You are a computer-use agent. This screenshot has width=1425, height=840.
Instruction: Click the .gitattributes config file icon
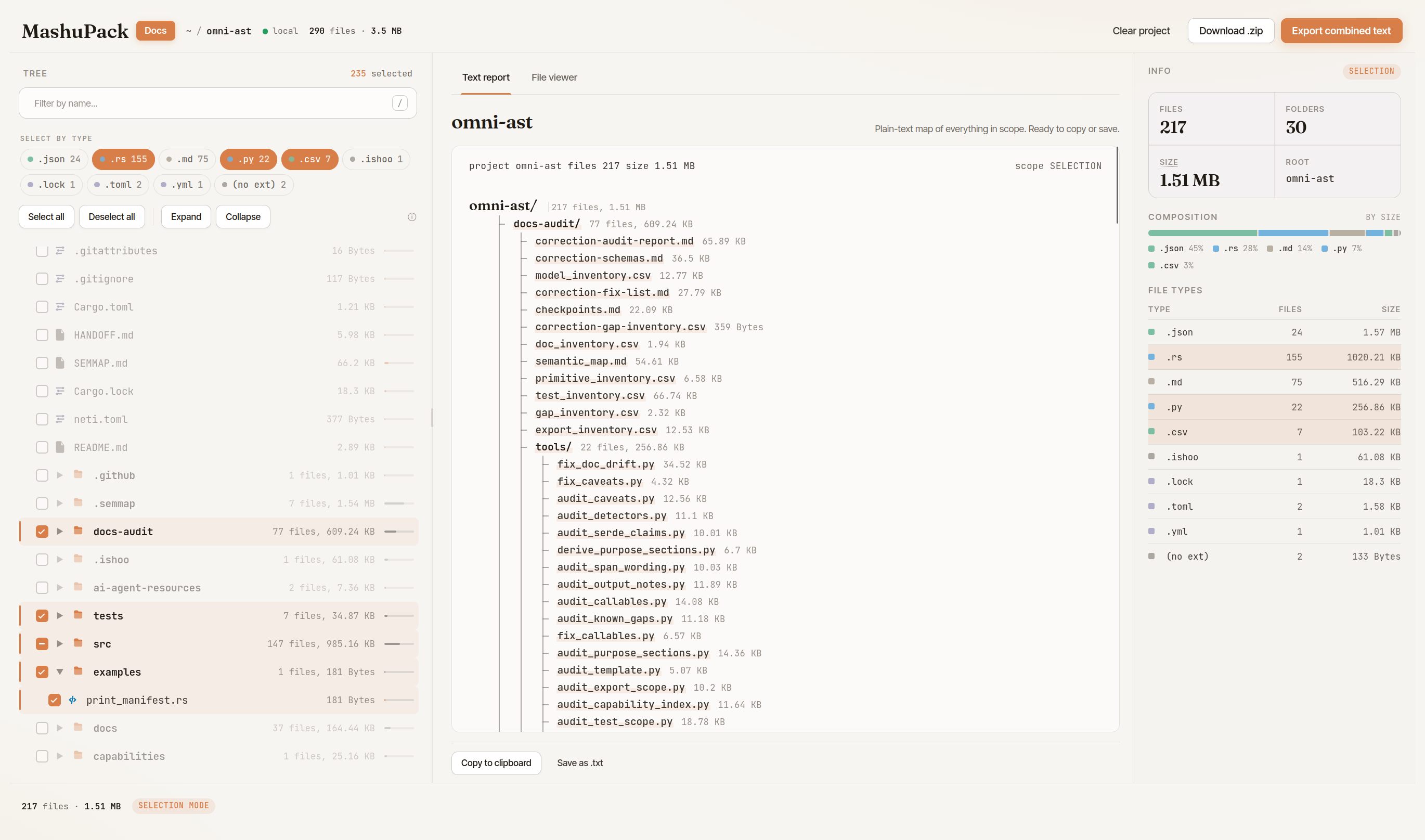[60, 250]
